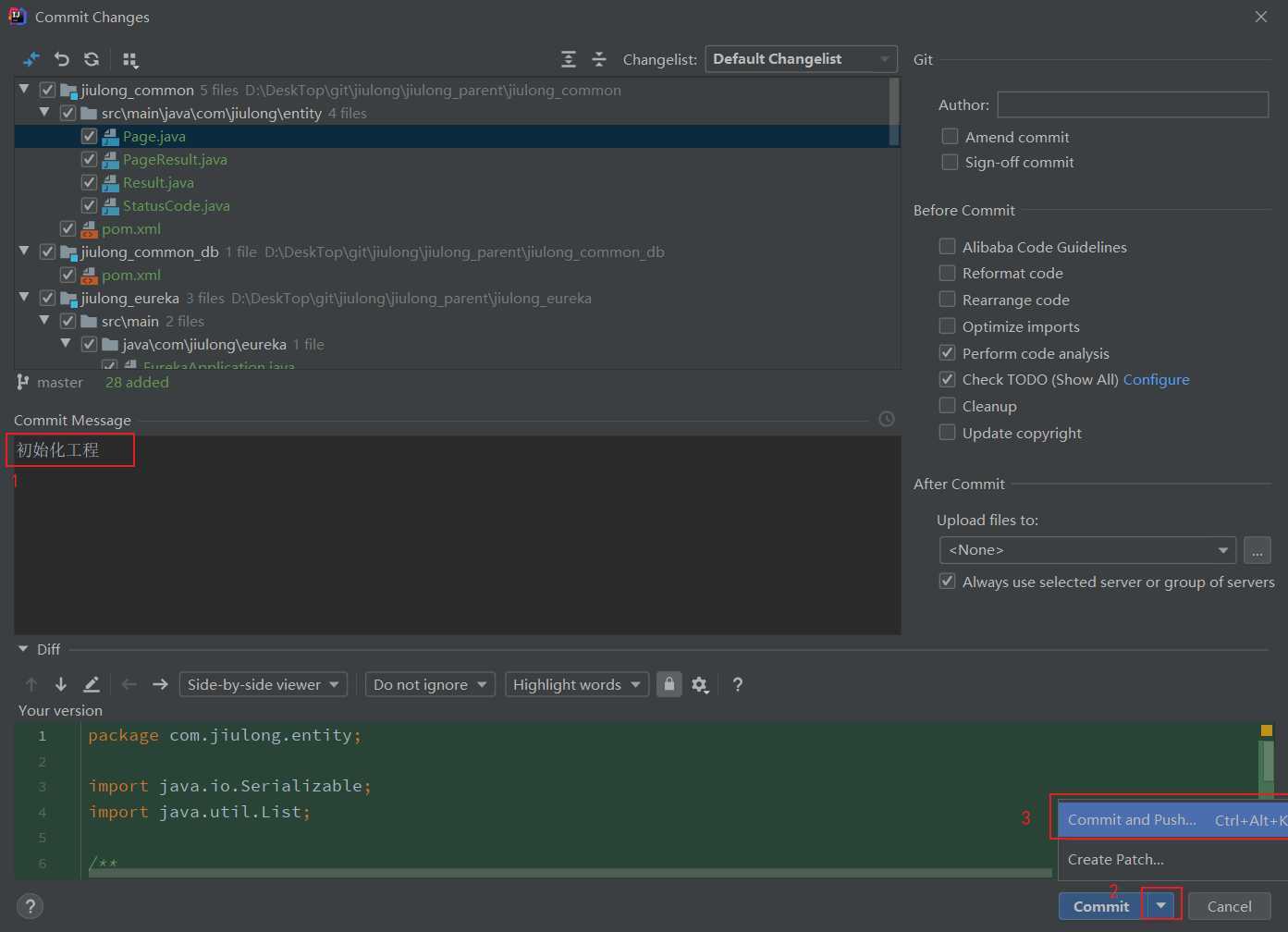Viewport: 1288px width, 932px height.
Task: Click the Rollback icon
Action: point(62,59)
